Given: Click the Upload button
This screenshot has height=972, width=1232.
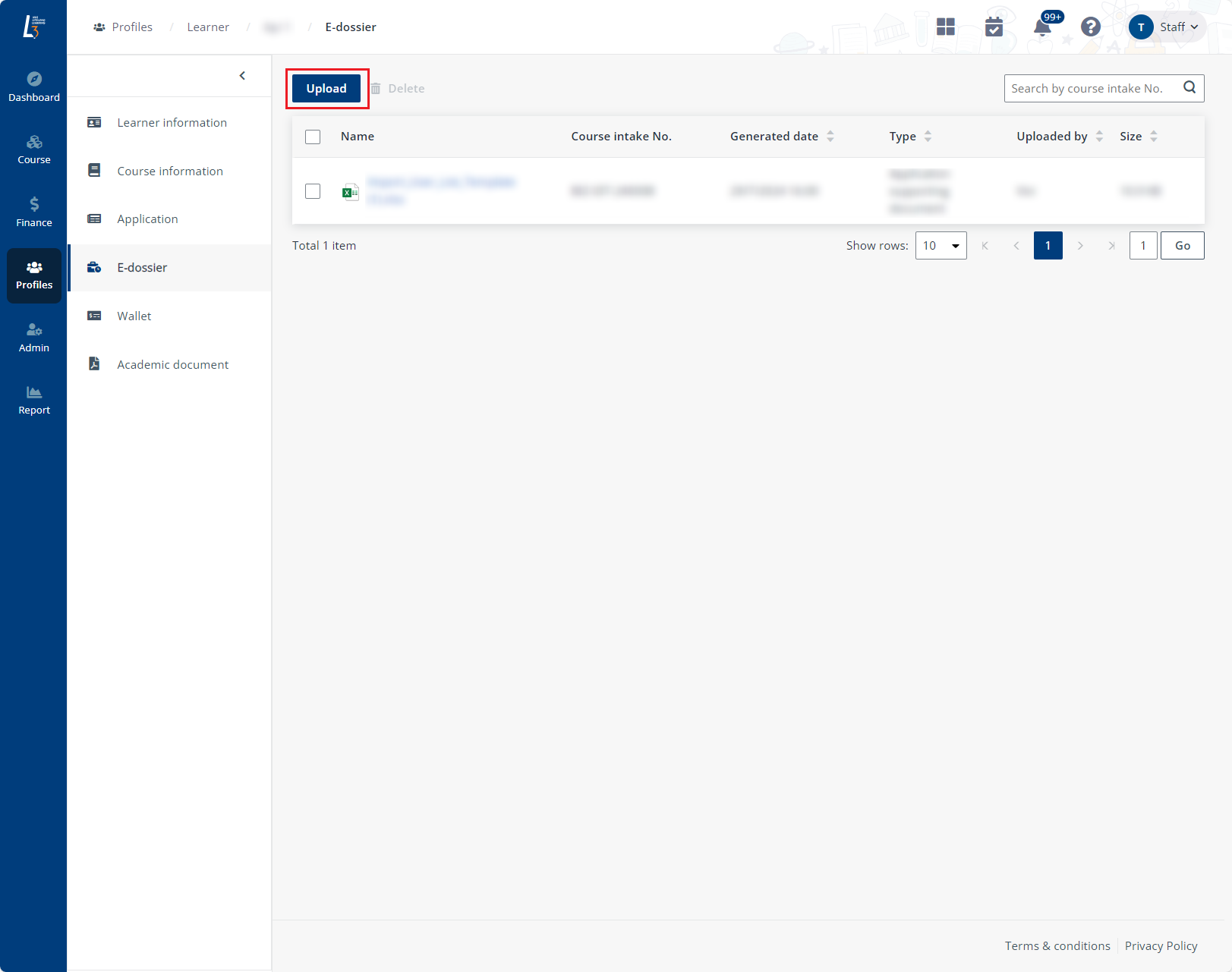Looking at the screenshot, I should 326,88.
